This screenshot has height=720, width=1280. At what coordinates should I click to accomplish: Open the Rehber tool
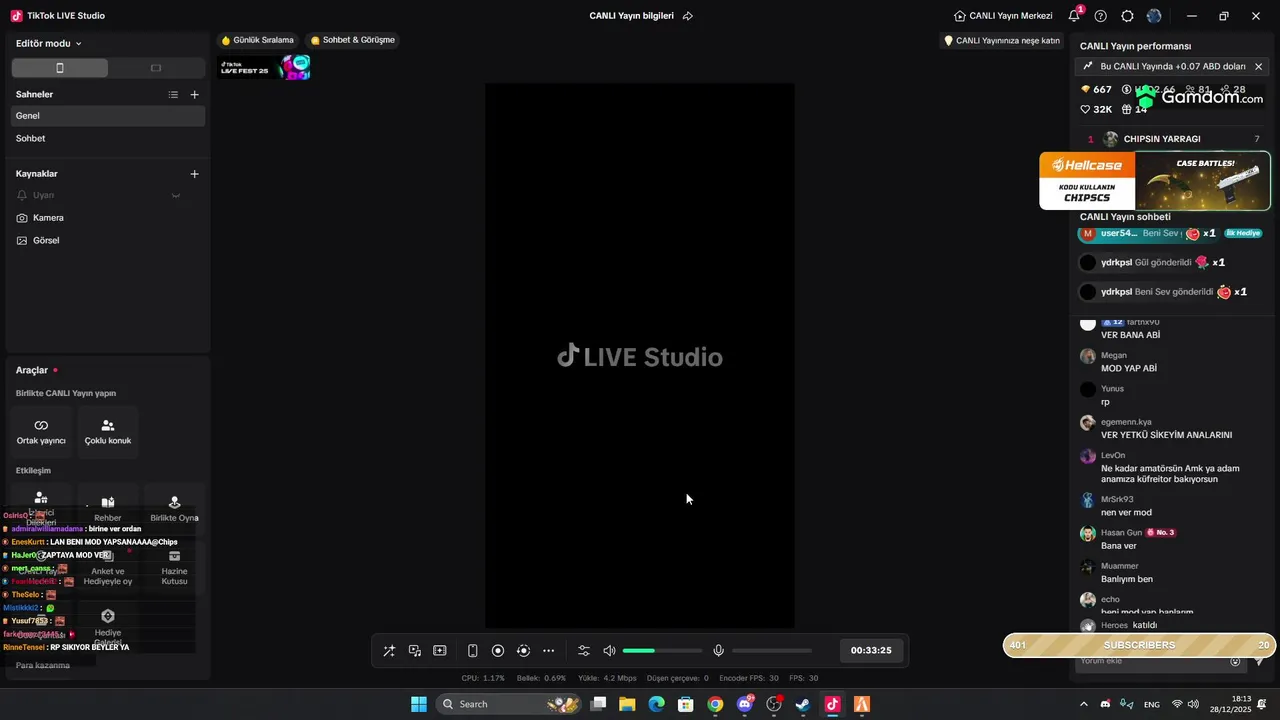click(x=108, y=509)
